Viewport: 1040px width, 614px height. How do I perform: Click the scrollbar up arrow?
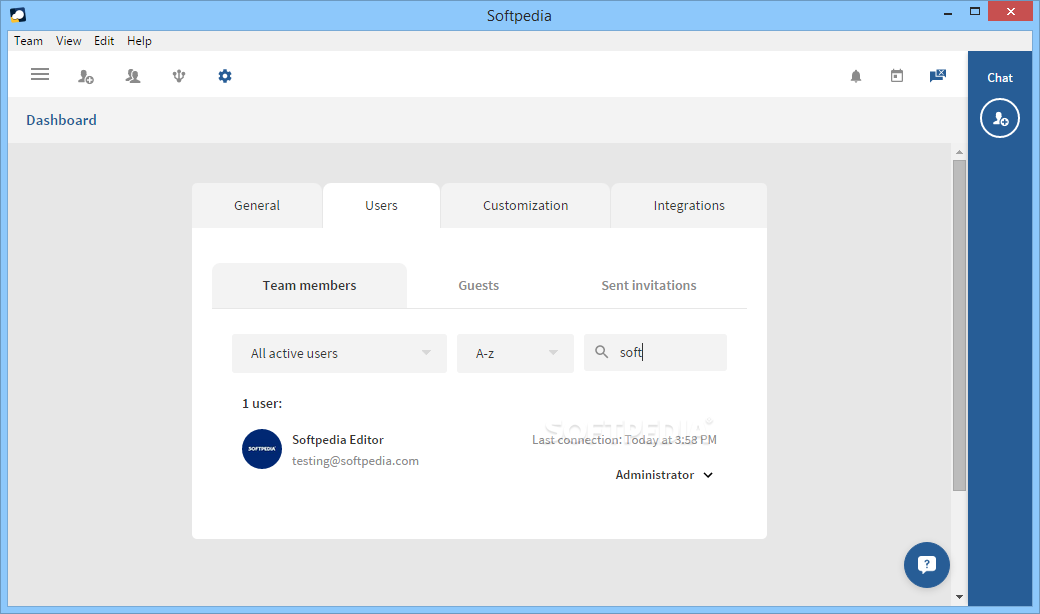coord(959,153)
